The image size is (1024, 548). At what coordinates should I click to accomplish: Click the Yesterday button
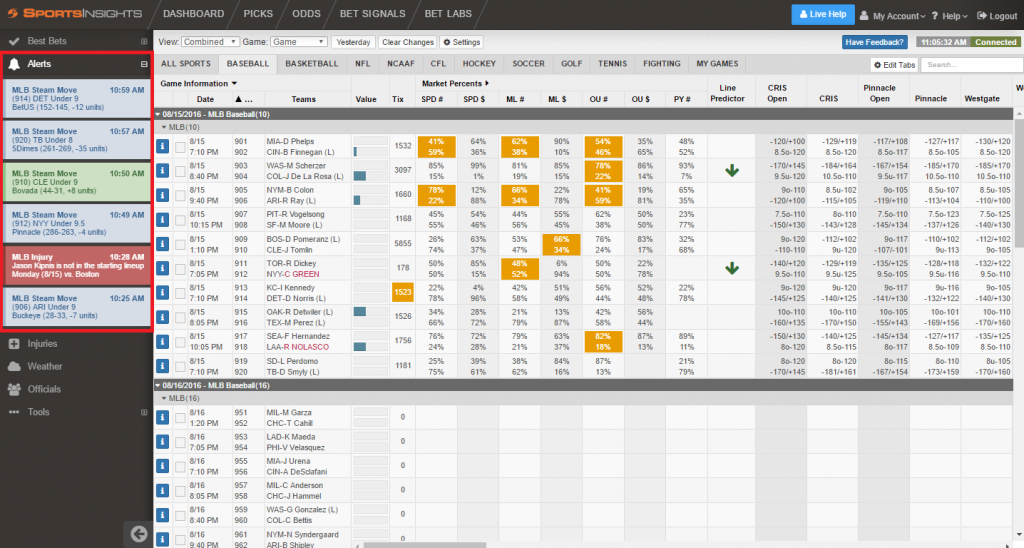[353, 42]
